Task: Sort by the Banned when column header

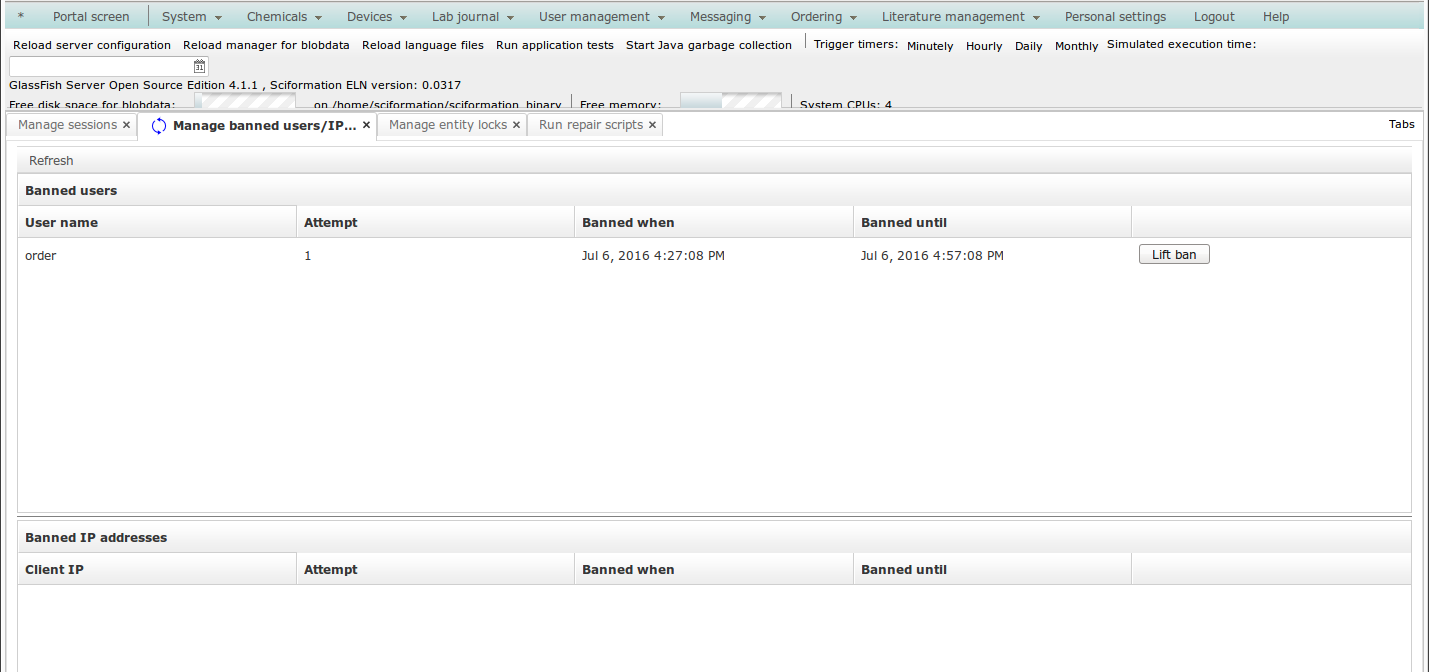Action: click(628, 222)
